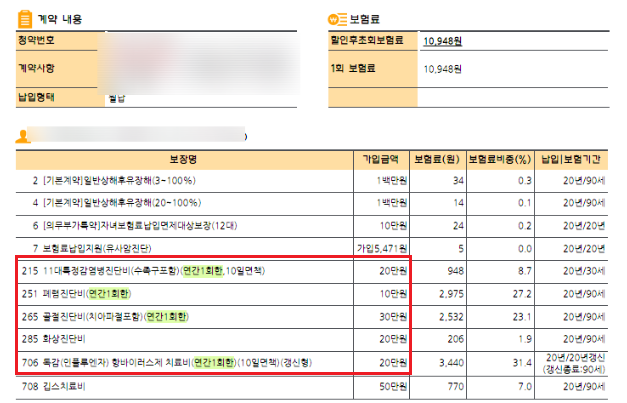Click the 31.4 premium share percentage
This screenshot has width=627, height=403.
coord(522,363)
